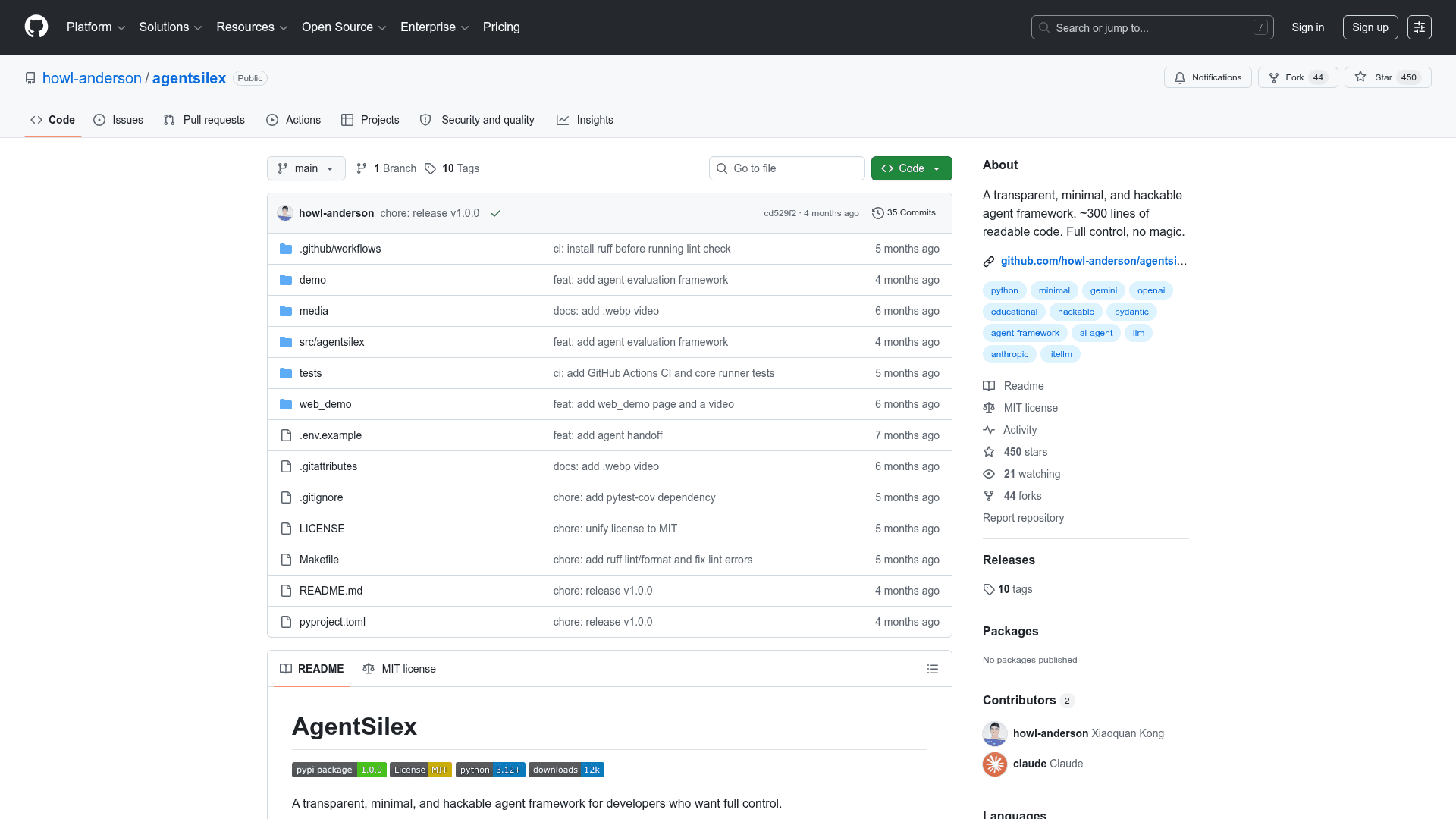The height and width of the screenshot is (819, 1456).
Task: Click howl-anderson avatar under Contributors
Action: tap(995, 733)
